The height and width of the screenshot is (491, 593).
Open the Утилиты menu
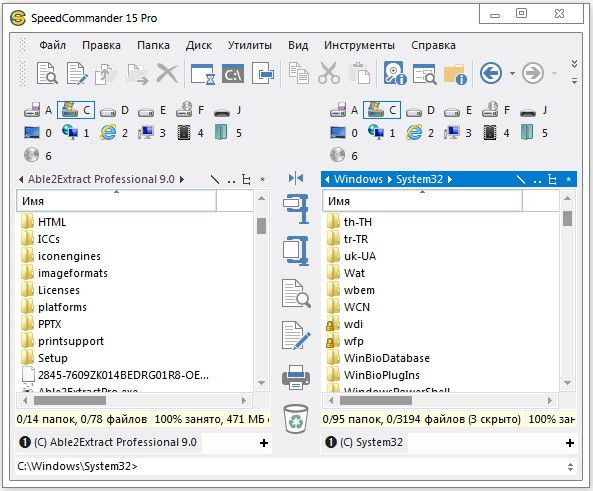[250, 45]
